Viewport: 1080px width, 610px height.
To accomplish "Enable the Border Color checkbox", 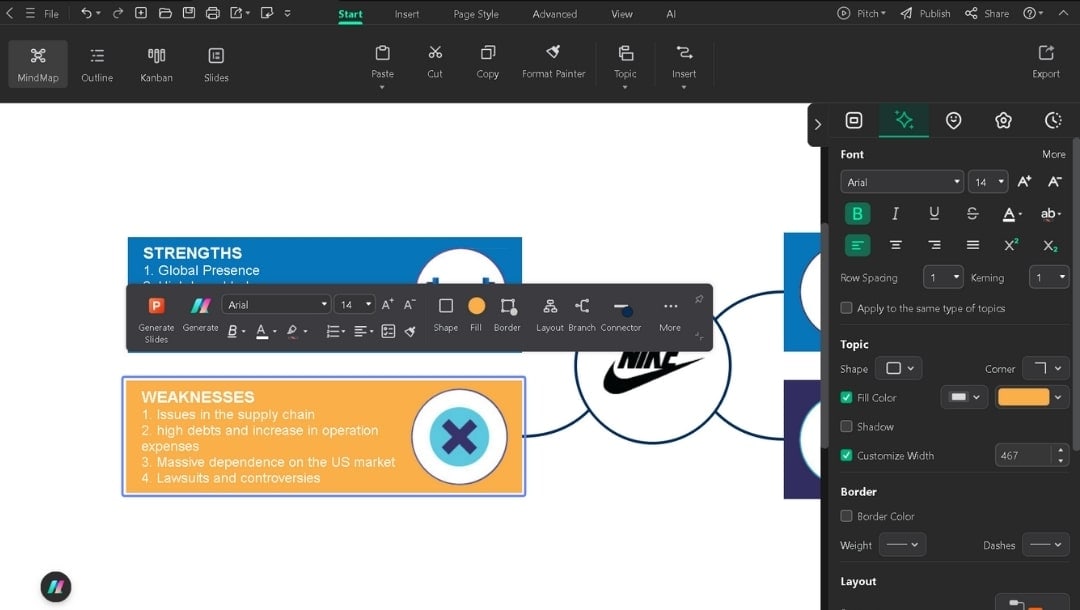I will pos(847,516).
